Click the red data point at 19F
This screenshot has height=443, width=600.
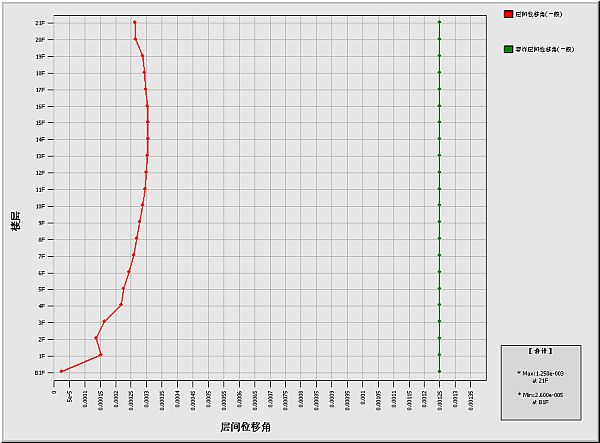point(143,55)
